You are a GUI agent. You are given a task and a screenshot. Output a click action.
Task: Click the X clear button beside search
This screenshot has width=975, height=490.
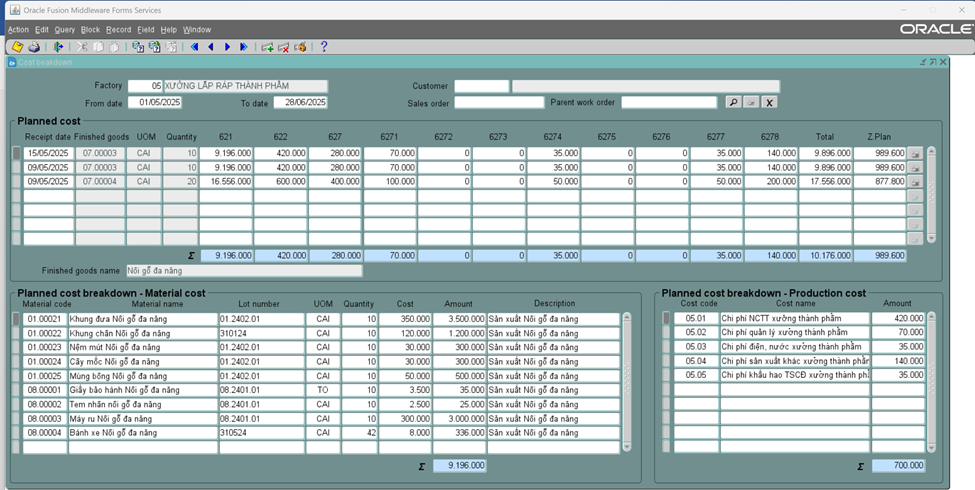(x=770, y=102)
